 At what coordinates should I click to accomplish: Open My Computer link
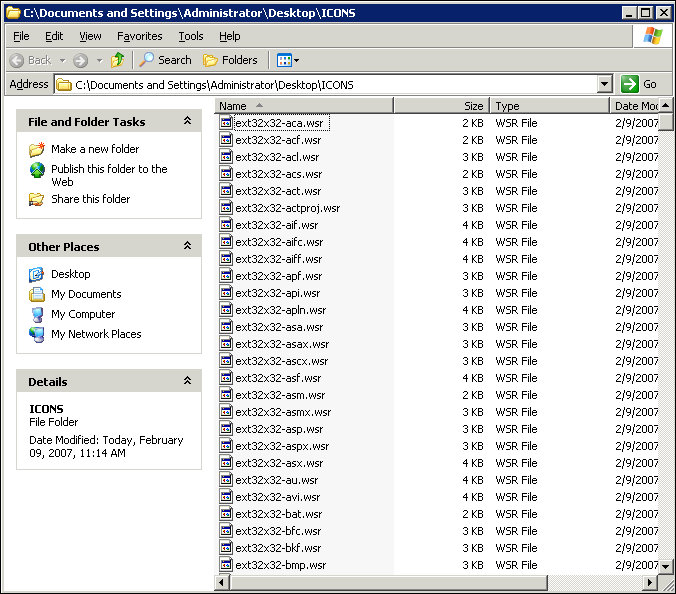[83, 314]
